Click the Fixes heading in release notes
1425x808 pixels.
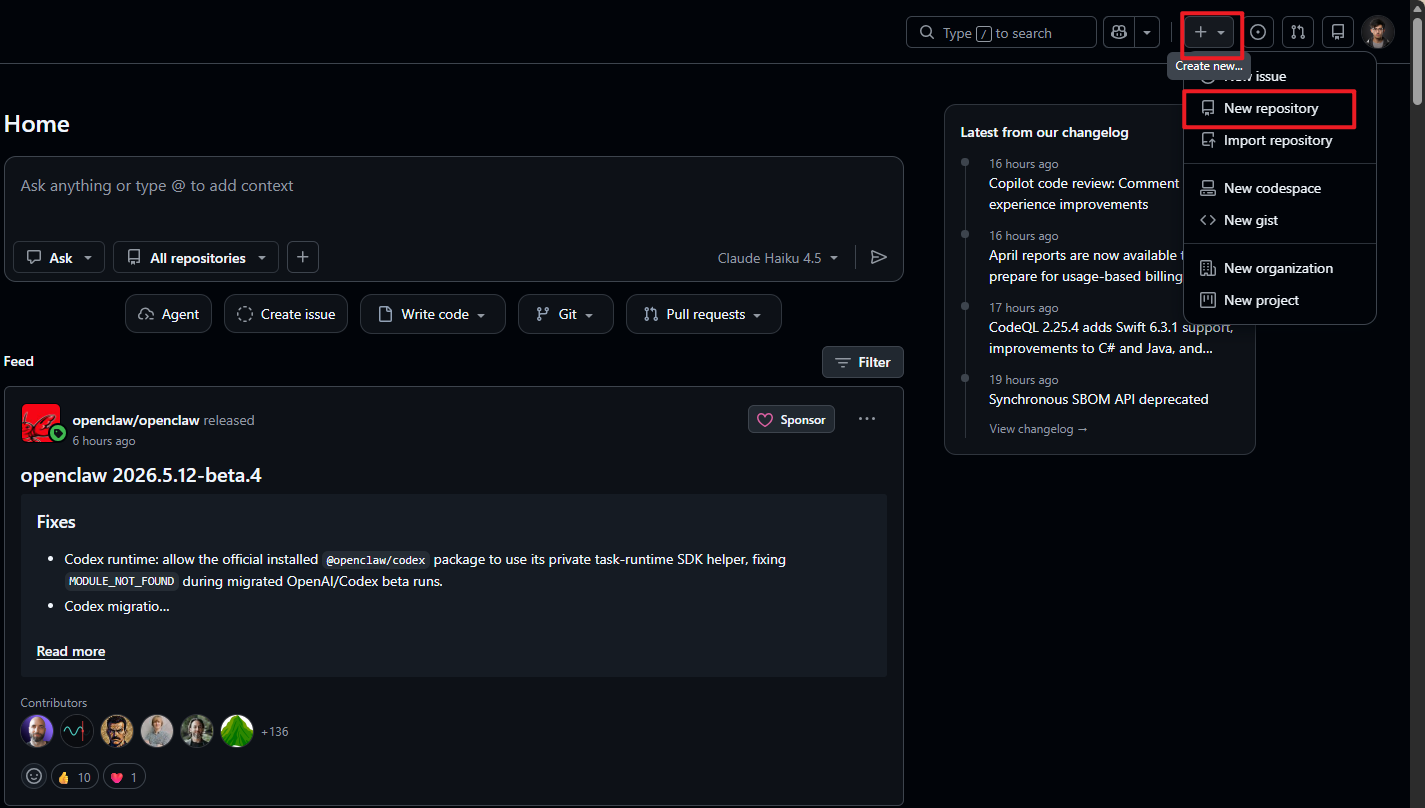(x=56, y=522)
